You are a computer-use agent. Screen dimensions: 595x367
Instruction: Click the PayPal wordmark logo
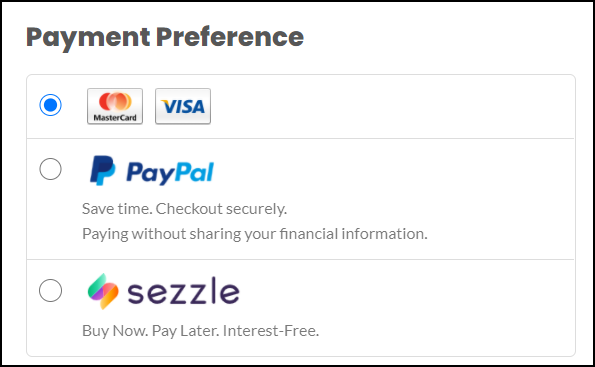pyautogui.click(x=170, y=173)
